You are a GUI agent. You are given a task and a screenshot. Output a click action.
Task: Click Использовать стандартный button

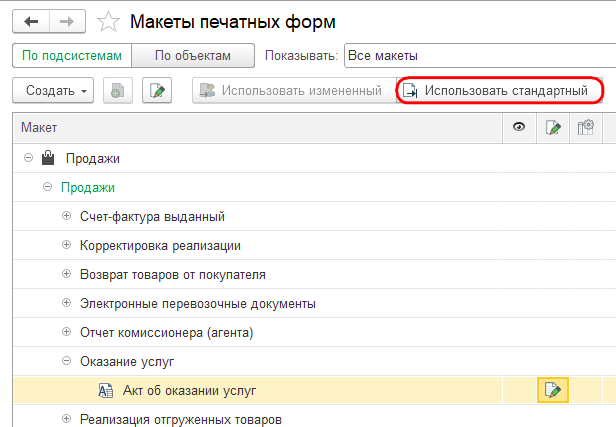(499, 91)
